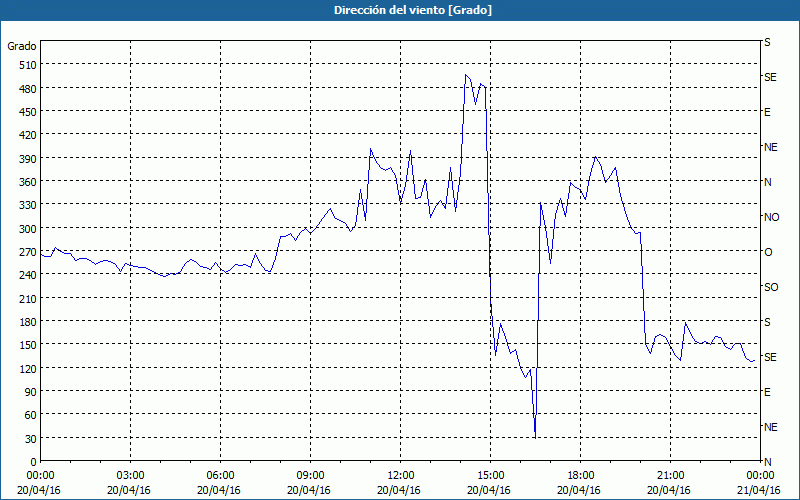The width and height of the screenshot is (800, 500).
Task: Click the '300' degree axis label
Action: pyautogui.click(x=28, y=229)
